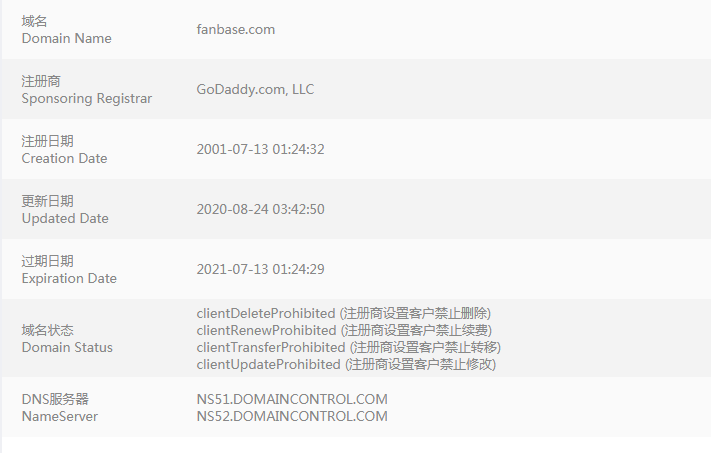Click updated date 2020-08-24 03:42:50
The width and height of the screenshot is (711, 453).
tap(261, 209)
